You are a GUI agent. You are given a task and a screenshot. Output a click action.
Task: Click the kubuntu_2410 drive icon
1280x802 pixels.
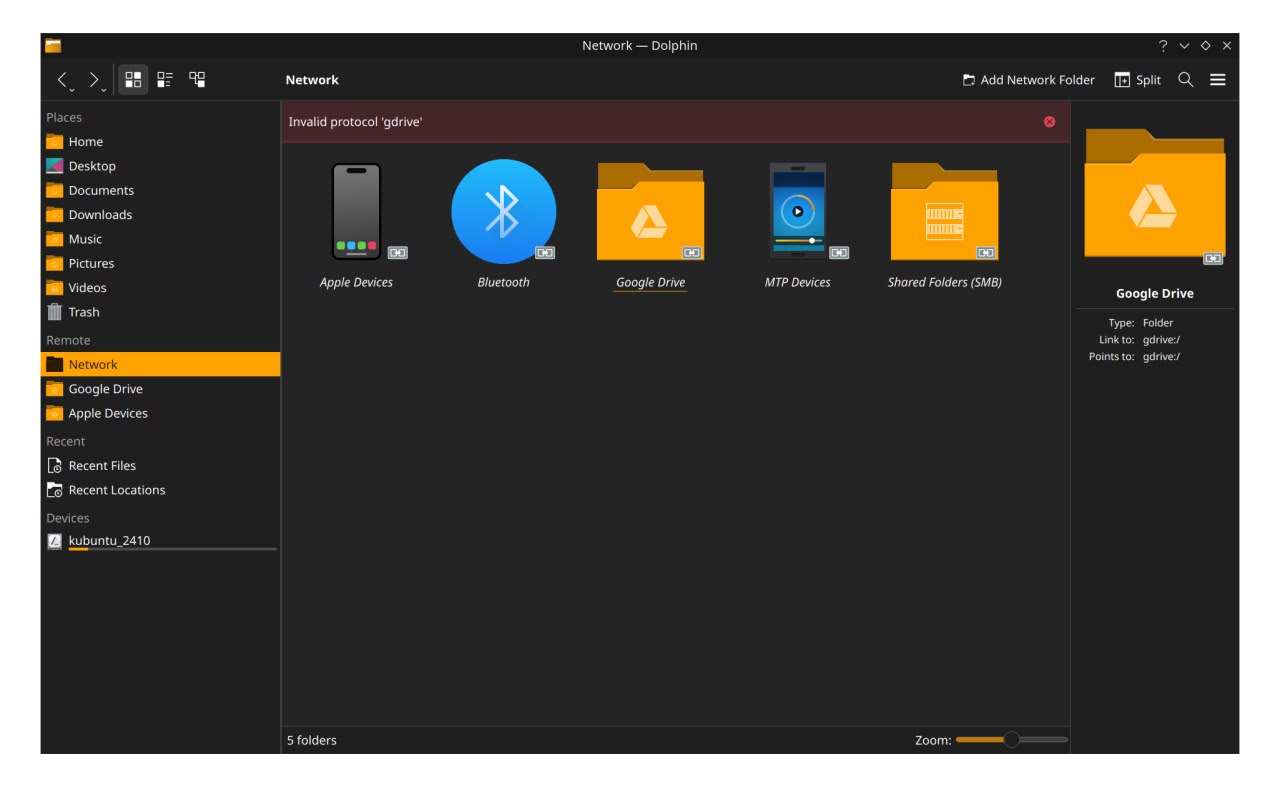[x=55, y=541]
